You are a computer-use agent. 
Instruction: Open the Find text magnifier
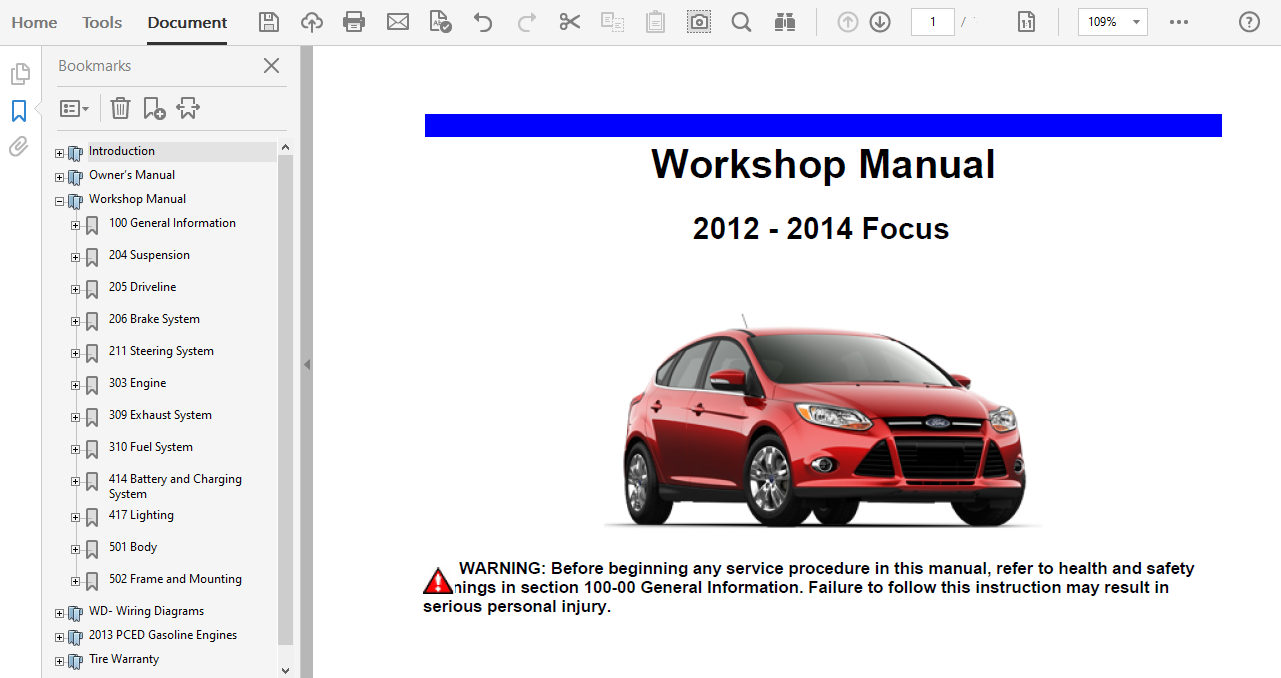[x=741, y=22]
